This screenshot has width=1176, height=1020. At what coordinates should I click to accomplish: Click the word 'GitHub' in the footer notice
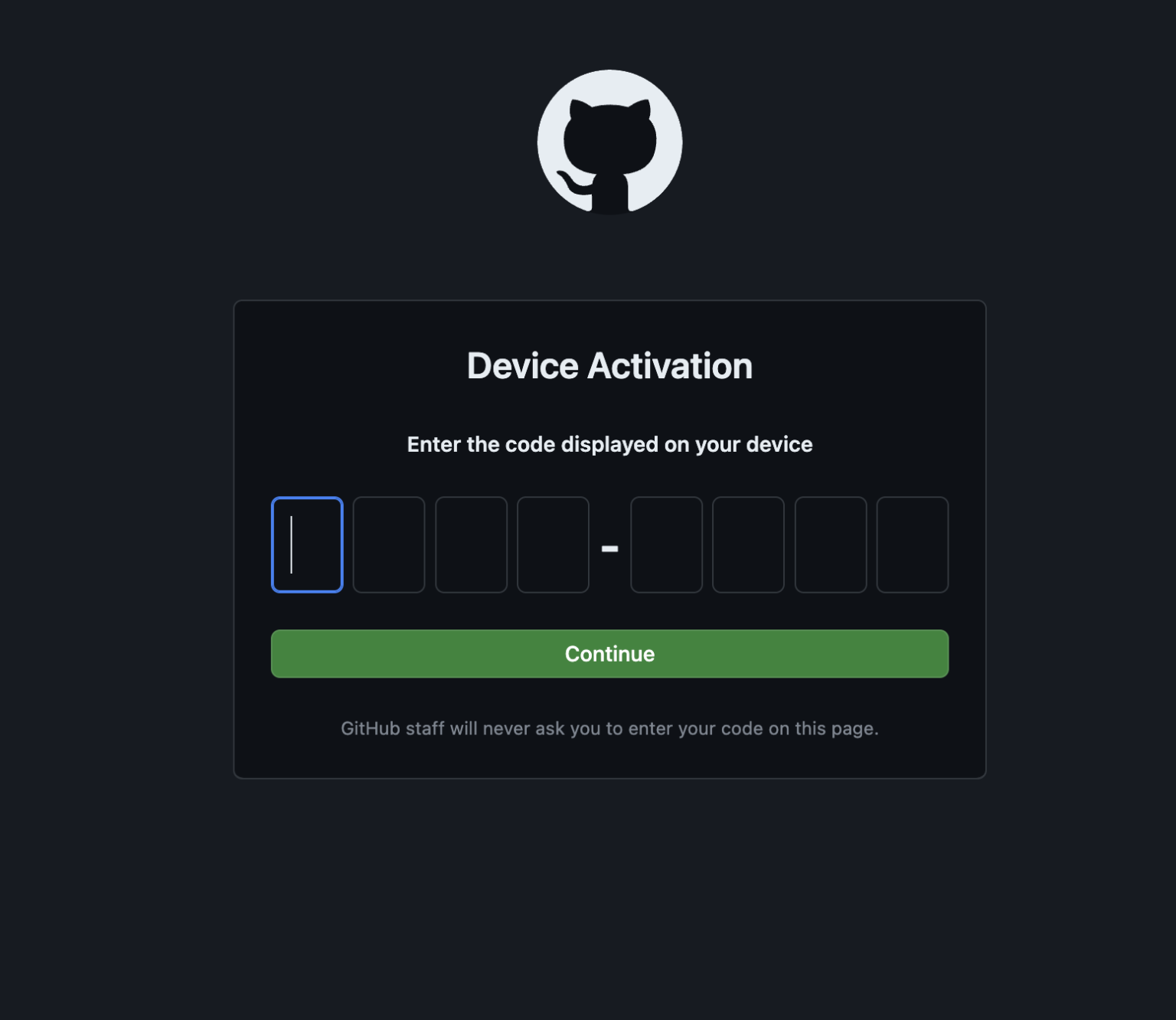(x=371, y=728)
